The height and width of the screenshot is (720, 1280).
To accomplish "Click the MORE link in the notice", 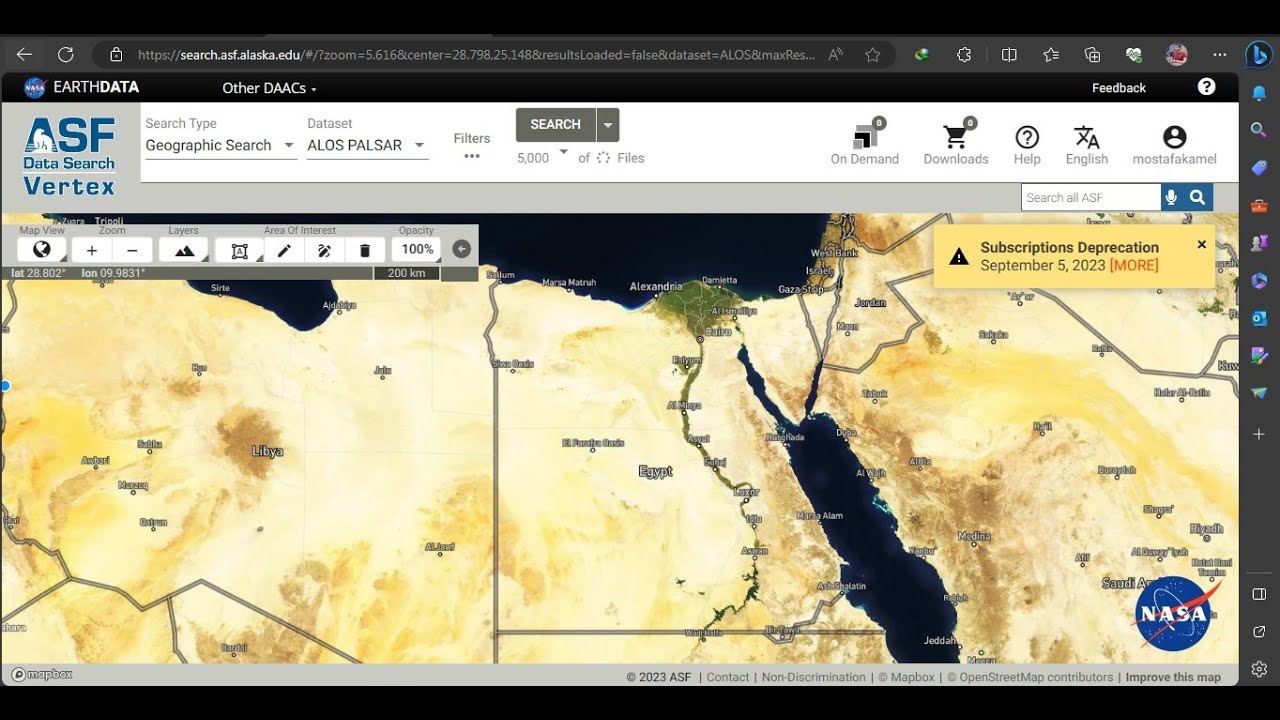I will pos(1134,265).
